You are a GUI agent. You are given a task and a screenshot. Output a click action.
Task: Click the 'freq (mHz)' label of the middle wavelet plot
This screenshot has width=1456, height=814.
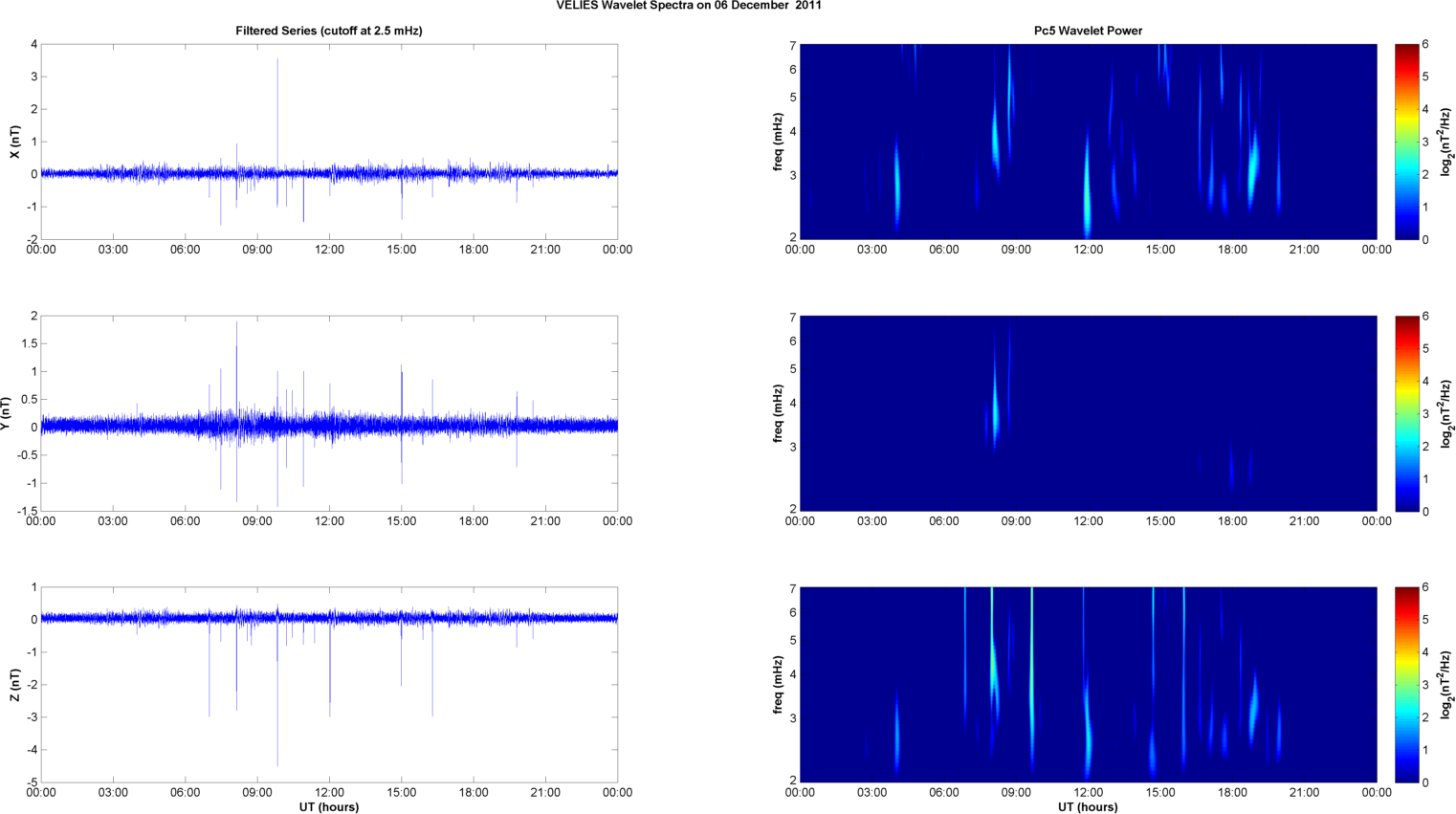(779, 413)
